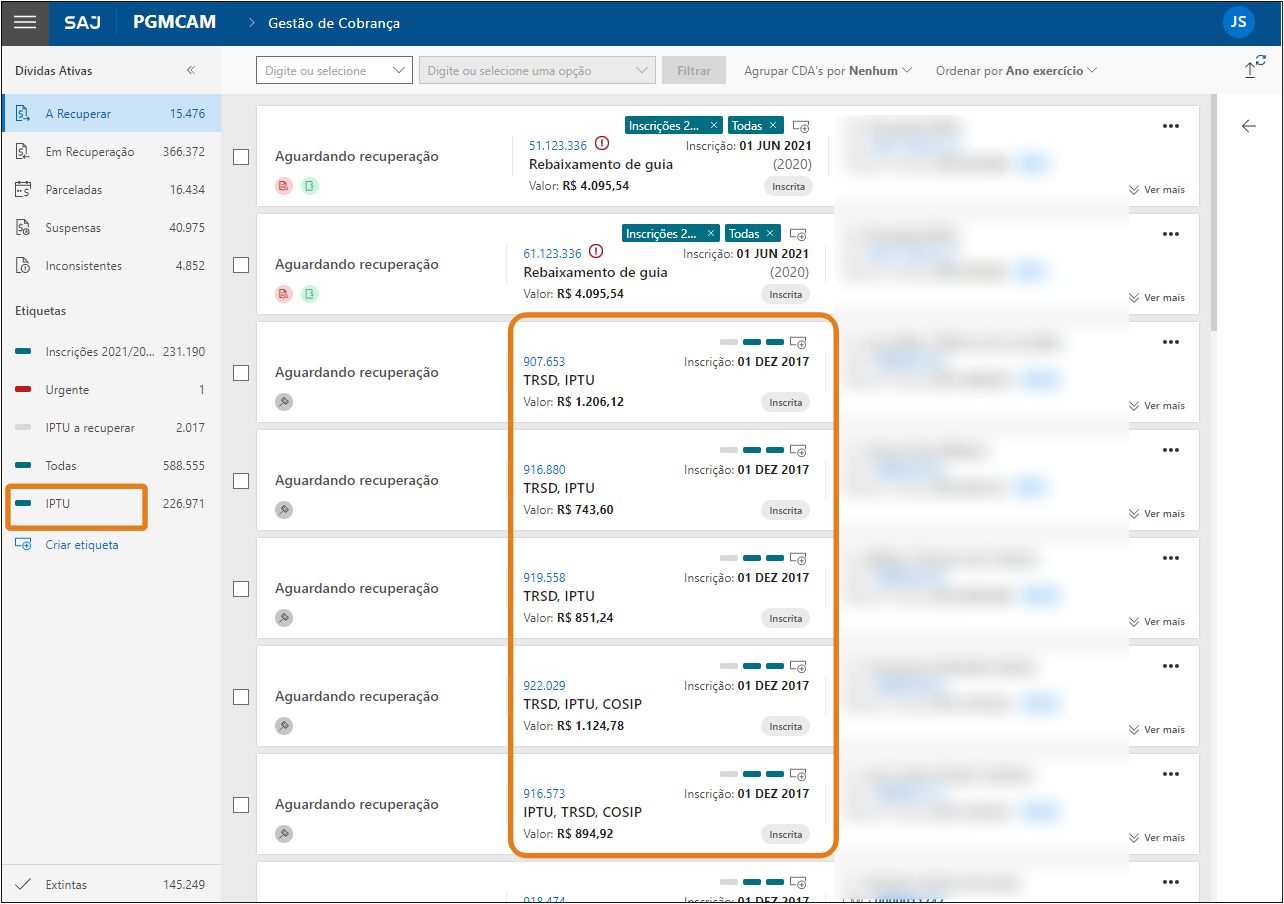Viewport: 1284px width, 904px height.
Task: Expand Ver mais for debt 907.653
Action: tap(1157, 405)
